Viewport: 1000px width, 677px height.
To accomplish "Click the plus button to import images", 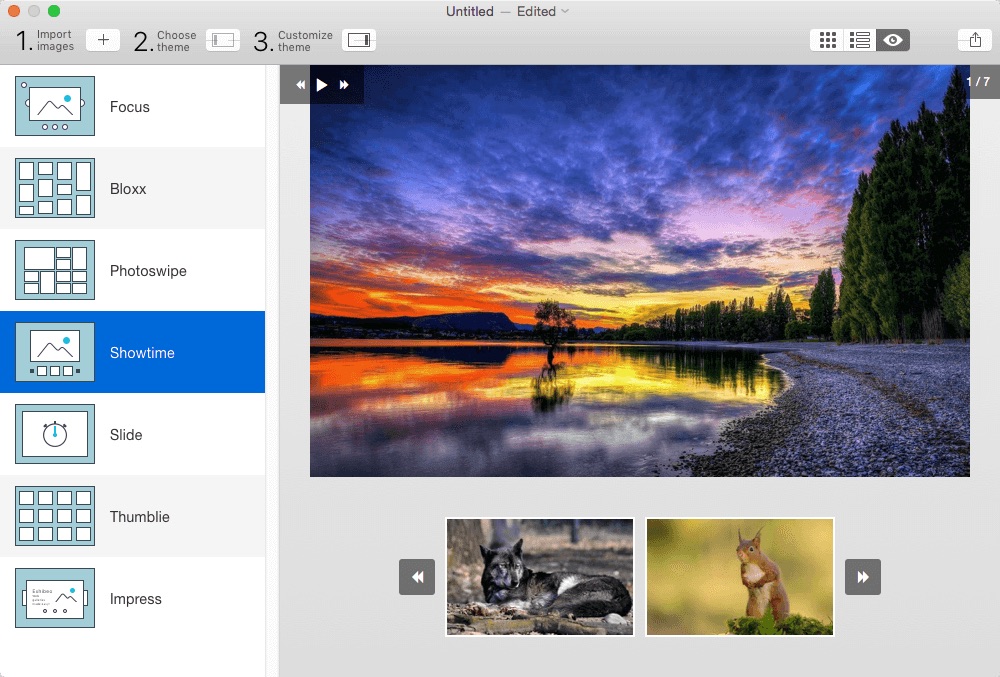I will pyautogui.click(x=103, y=40).
